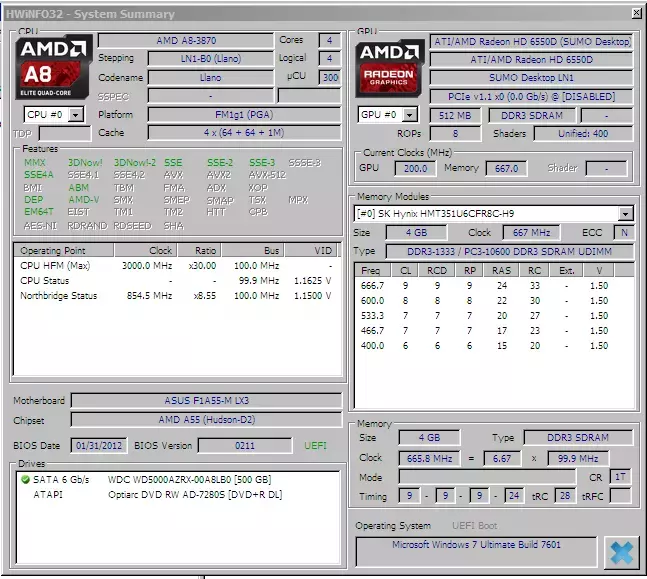Click the cache field 4 x (64 + 64 + 1M)

click(244, 133)
